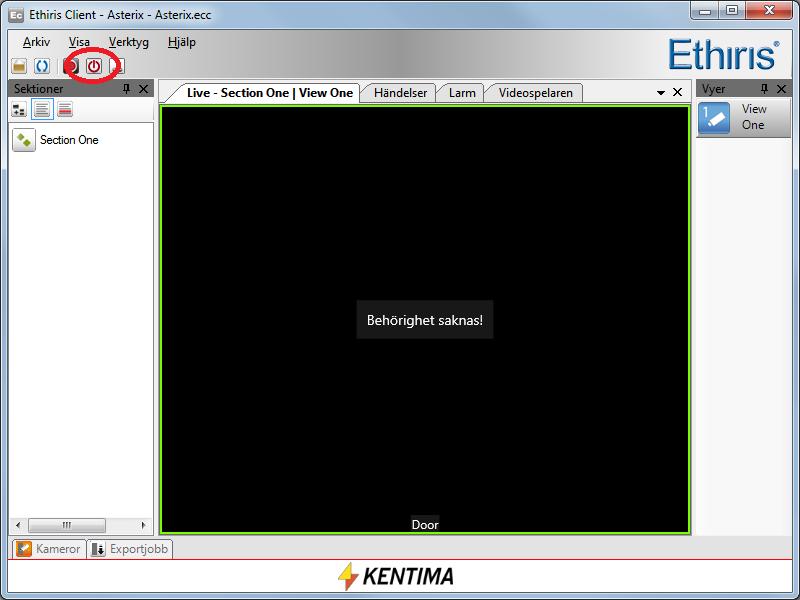Open the Hjälp menu
Viewport: 800px width, 600px height.
[182, 42]
